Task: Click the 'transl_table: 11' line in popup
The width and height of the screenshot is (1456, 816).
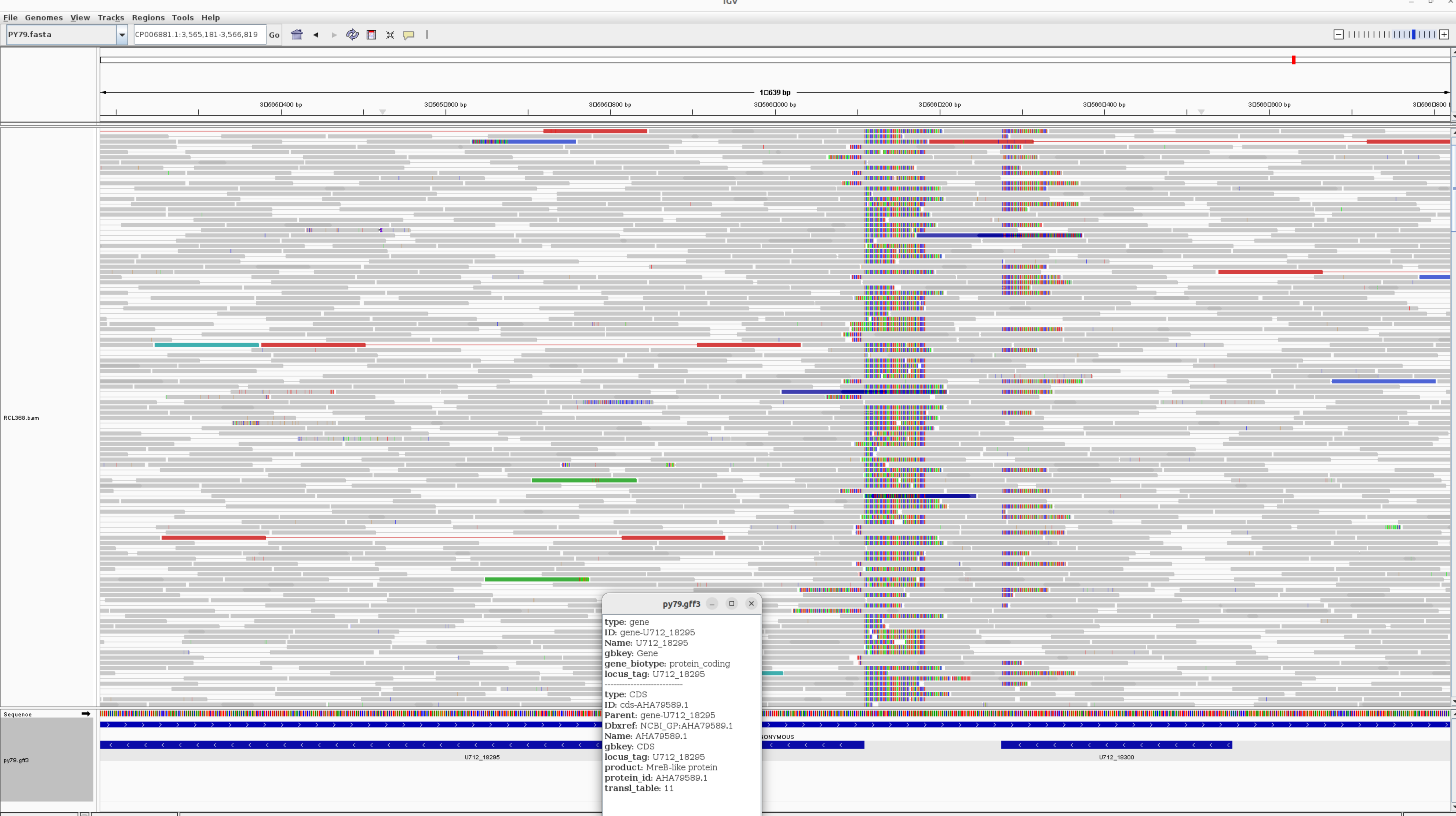Action: click(x=639, y=788)
